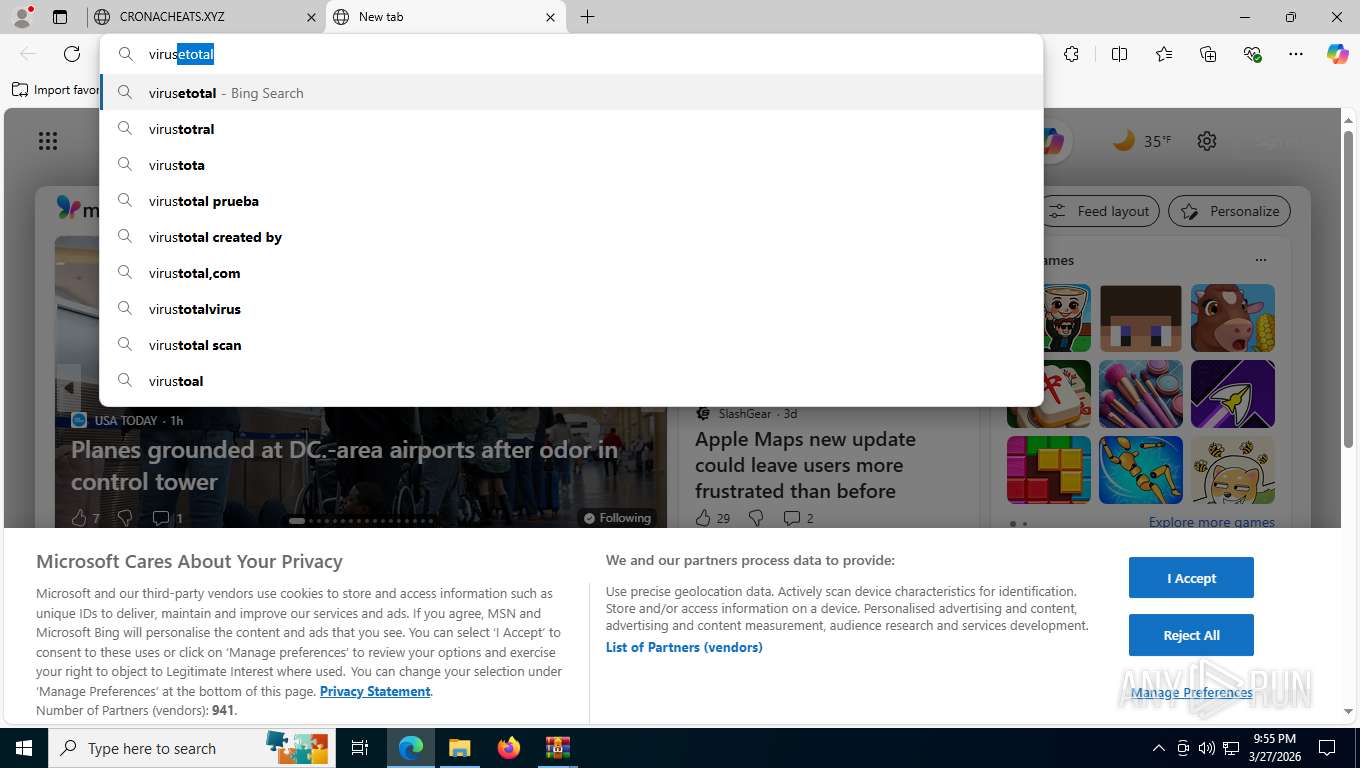Click the Personalize button
The height and width of the screenshot is (768, 1360).
click(x=1229, y=211)
